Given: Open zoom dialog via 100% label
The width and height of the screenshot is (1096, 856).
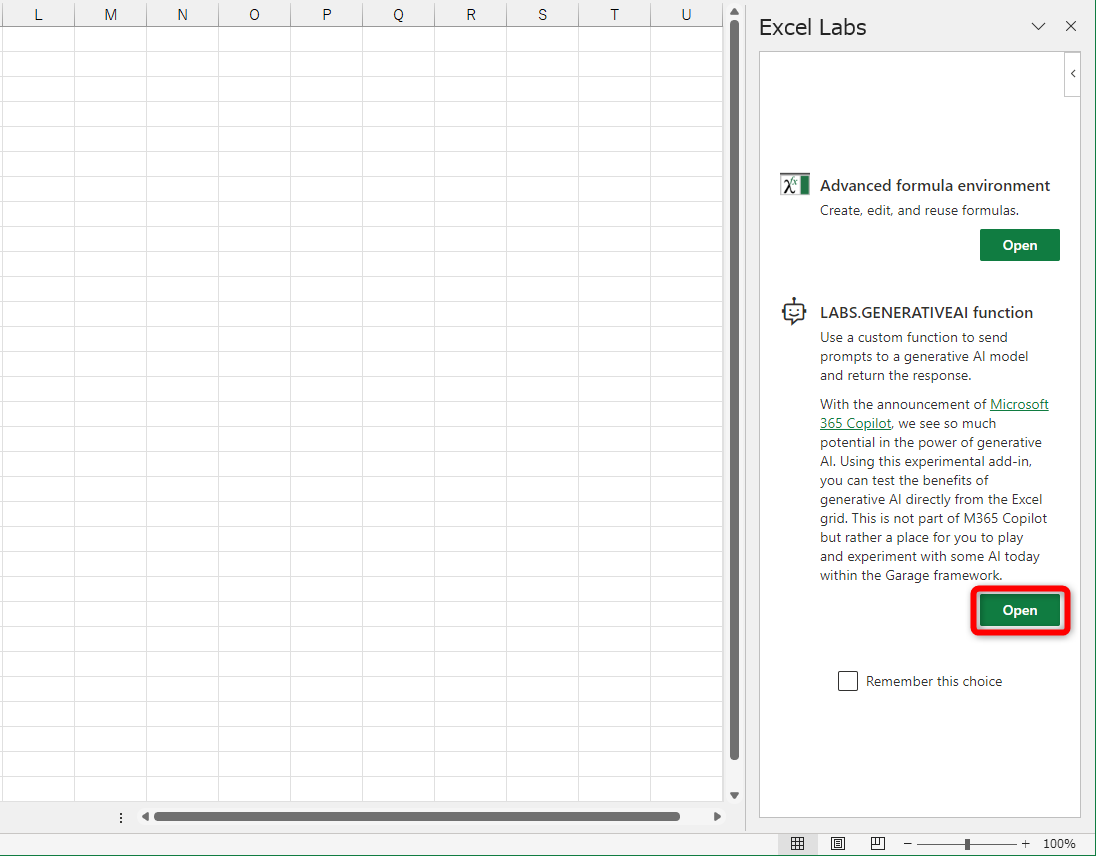Looking at the screenshot, I should [x=1059, y=844].
